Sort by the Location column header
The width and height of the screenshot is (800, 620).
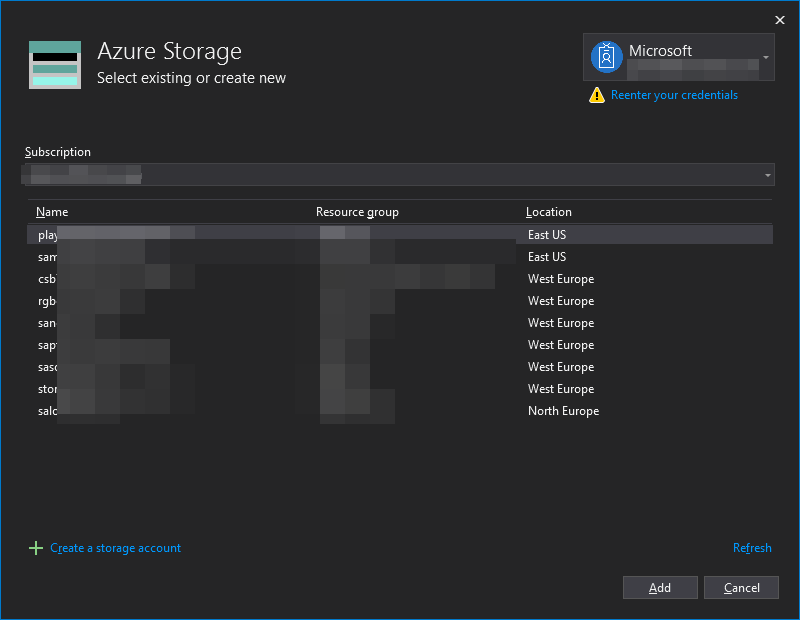coord(548,212)
